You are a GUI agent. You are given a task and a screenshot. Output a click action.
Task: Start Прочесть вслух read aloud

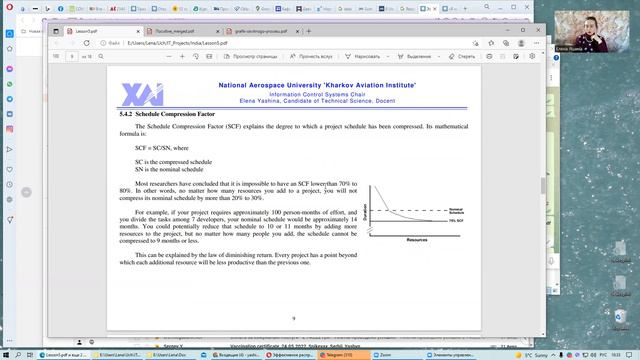pos(311,56)
